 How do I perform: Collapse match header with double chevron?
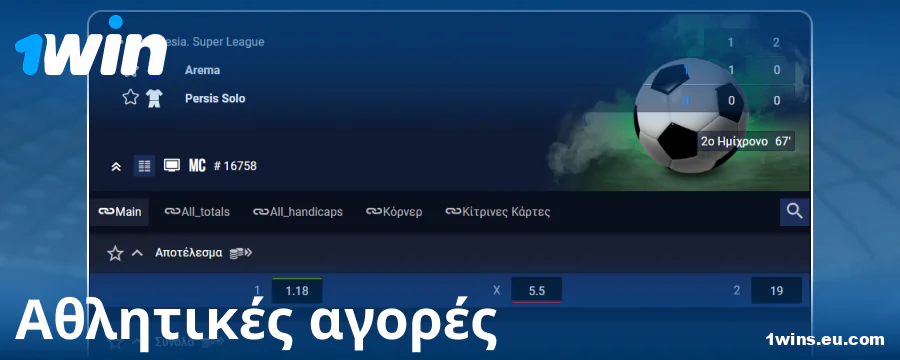(116, 167)
